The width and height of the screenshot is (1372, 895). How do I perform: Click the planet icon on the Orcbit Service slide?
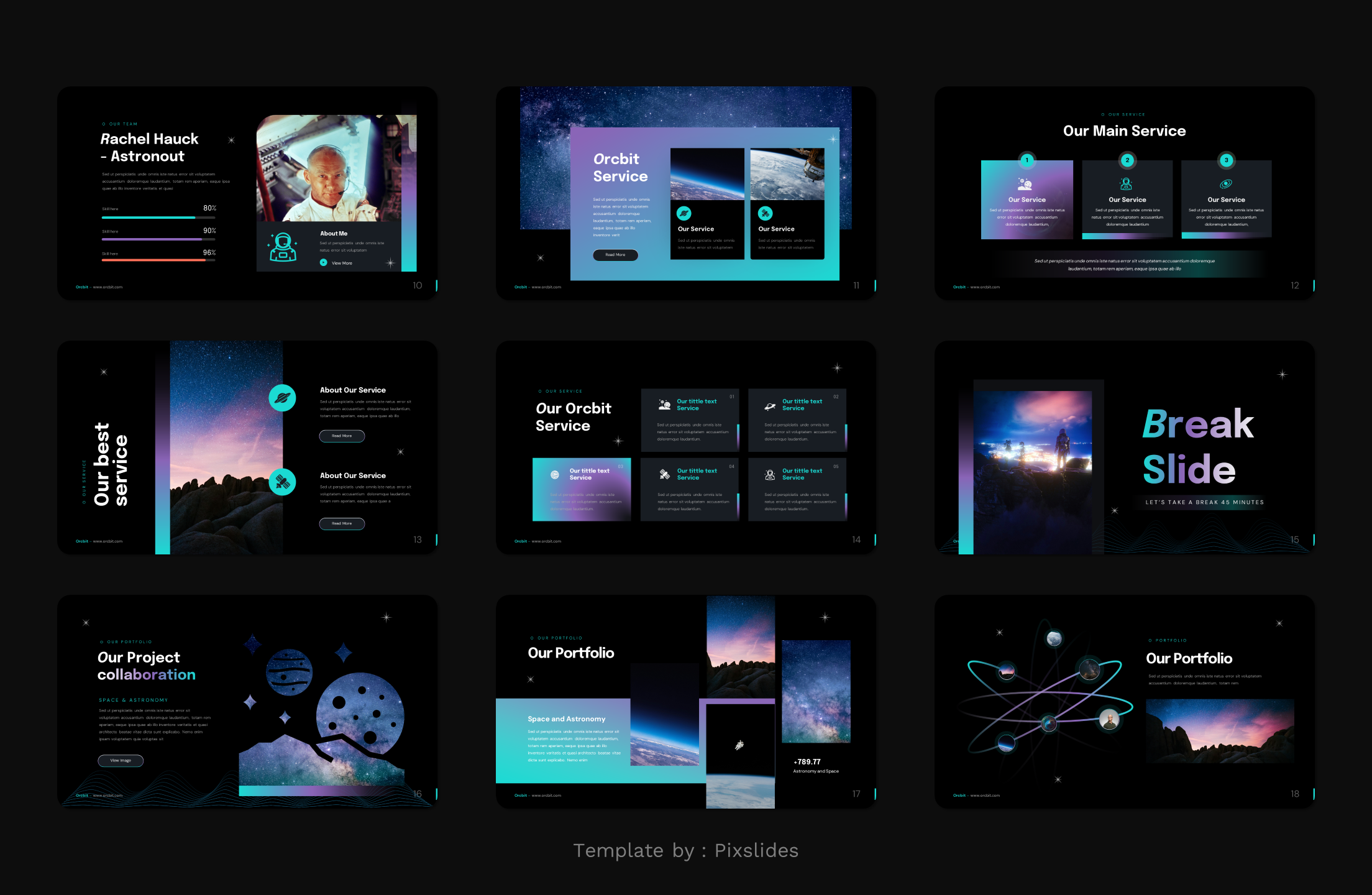point(684,213)
